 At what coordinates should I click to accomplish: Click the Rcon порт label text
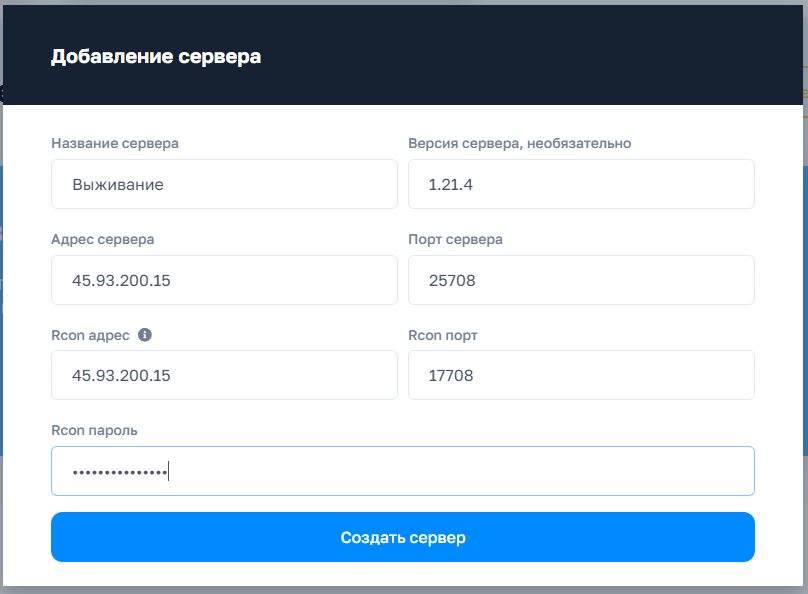(x=443, y=335)
